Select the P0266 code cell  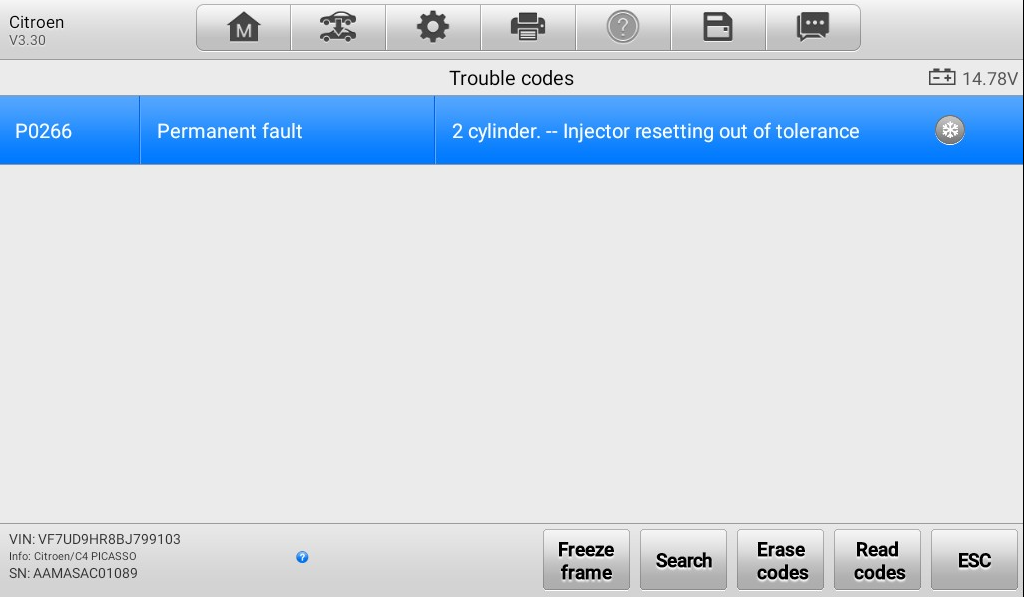point(70,131)
